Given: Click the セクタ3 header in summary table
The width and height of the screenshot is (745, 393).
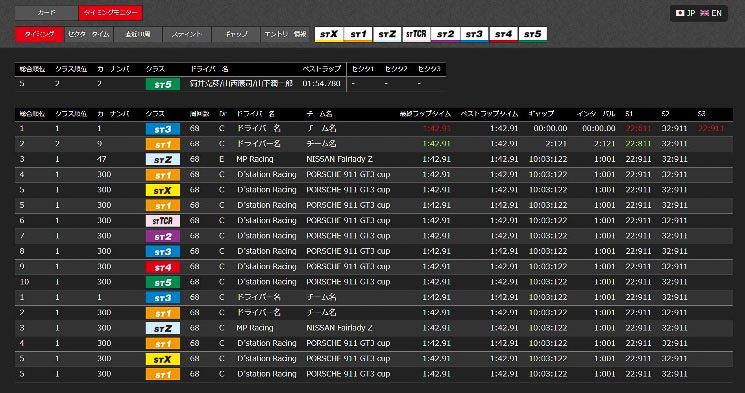Looking at the screenshot, I should (x=429, y=69).
